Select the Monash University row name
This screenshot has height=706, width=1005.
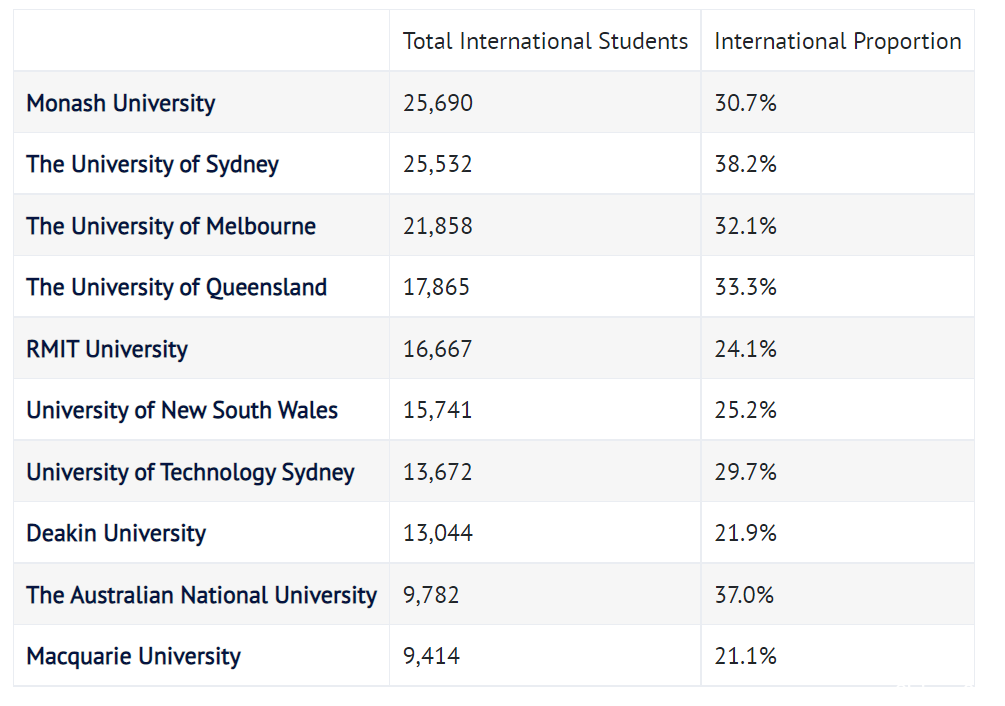120,103
